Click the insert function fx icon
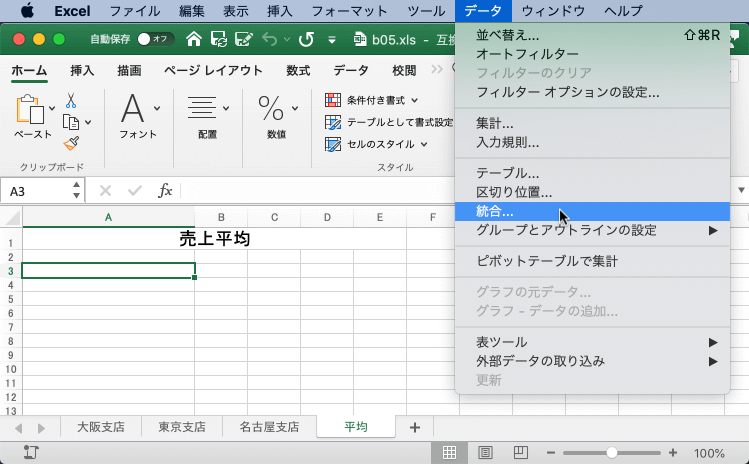This screenshot has width=749, height=464. click(165, 190)
